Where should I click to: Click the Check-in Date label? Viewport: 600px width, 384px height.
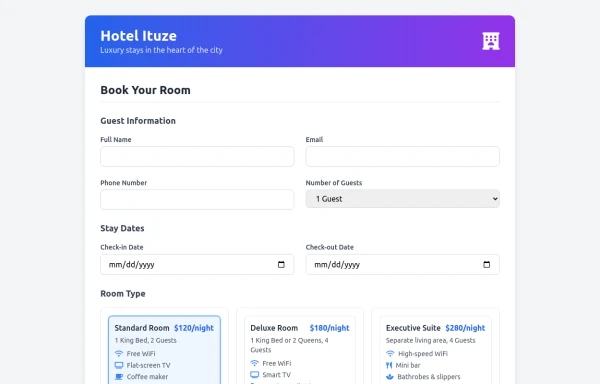coord(122,247)
